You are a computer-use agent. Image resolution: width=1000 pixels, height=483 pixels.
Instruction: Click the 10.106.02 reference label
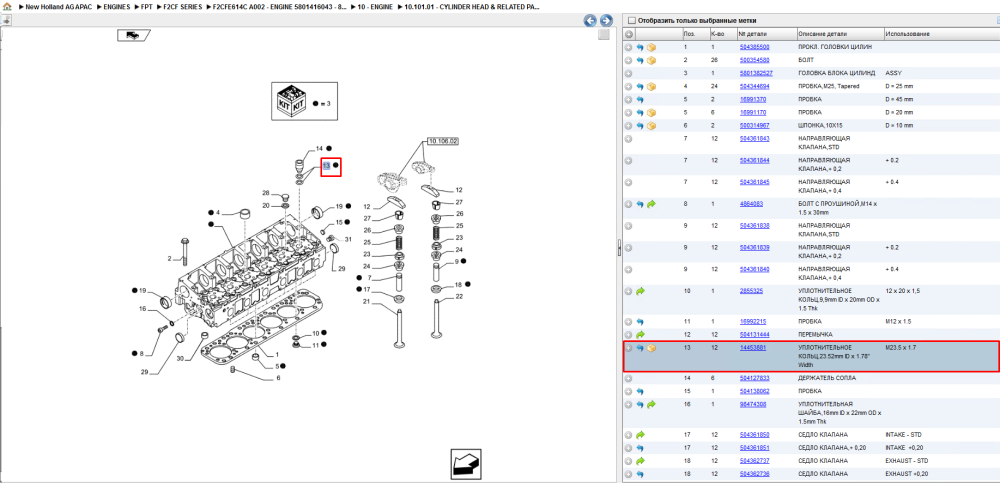443,140
